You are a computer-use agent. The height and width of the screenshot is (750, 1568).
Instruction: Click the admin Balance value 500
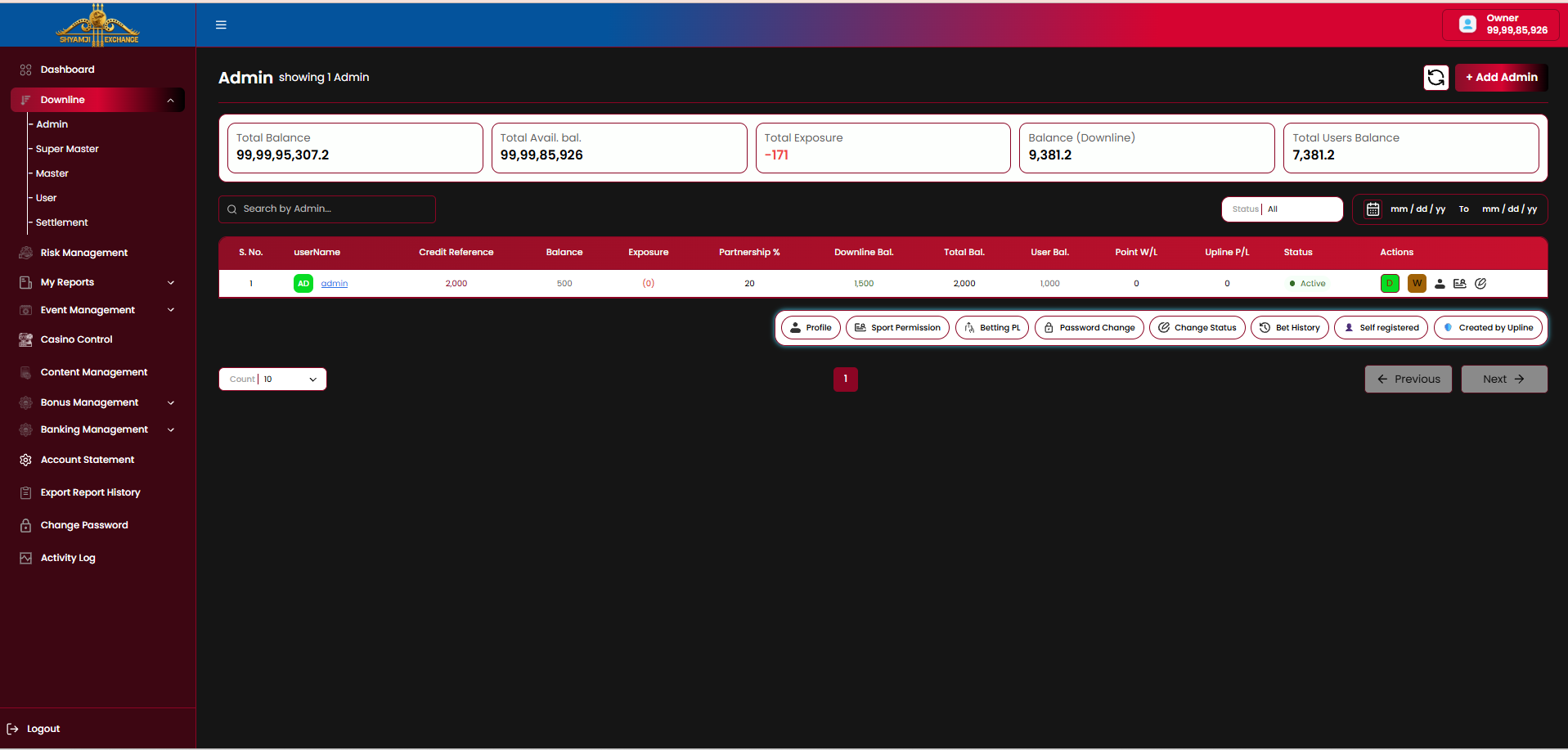564,284
